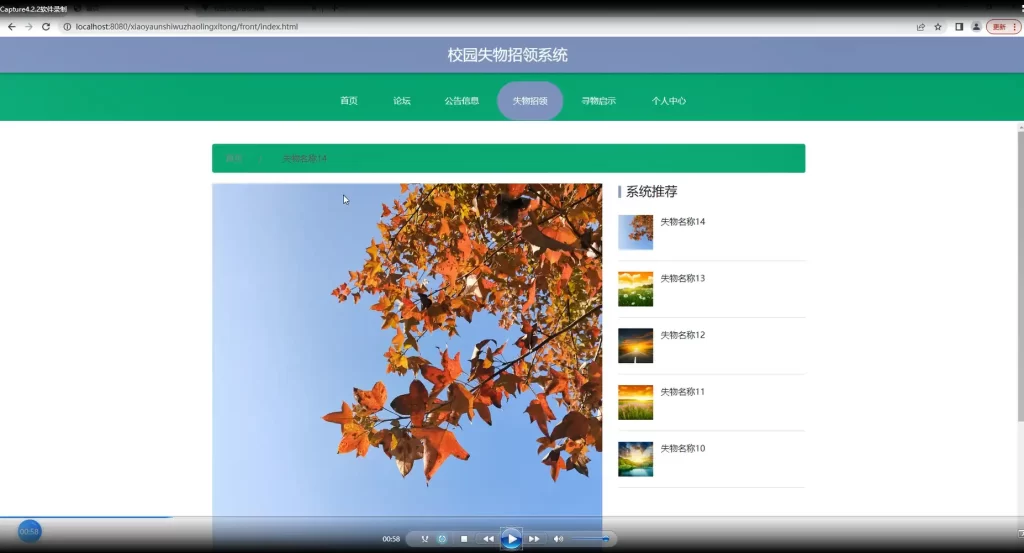Click the rewind button in player
This screenshot has width=1024, height=553.
click(x=488, y=539)
